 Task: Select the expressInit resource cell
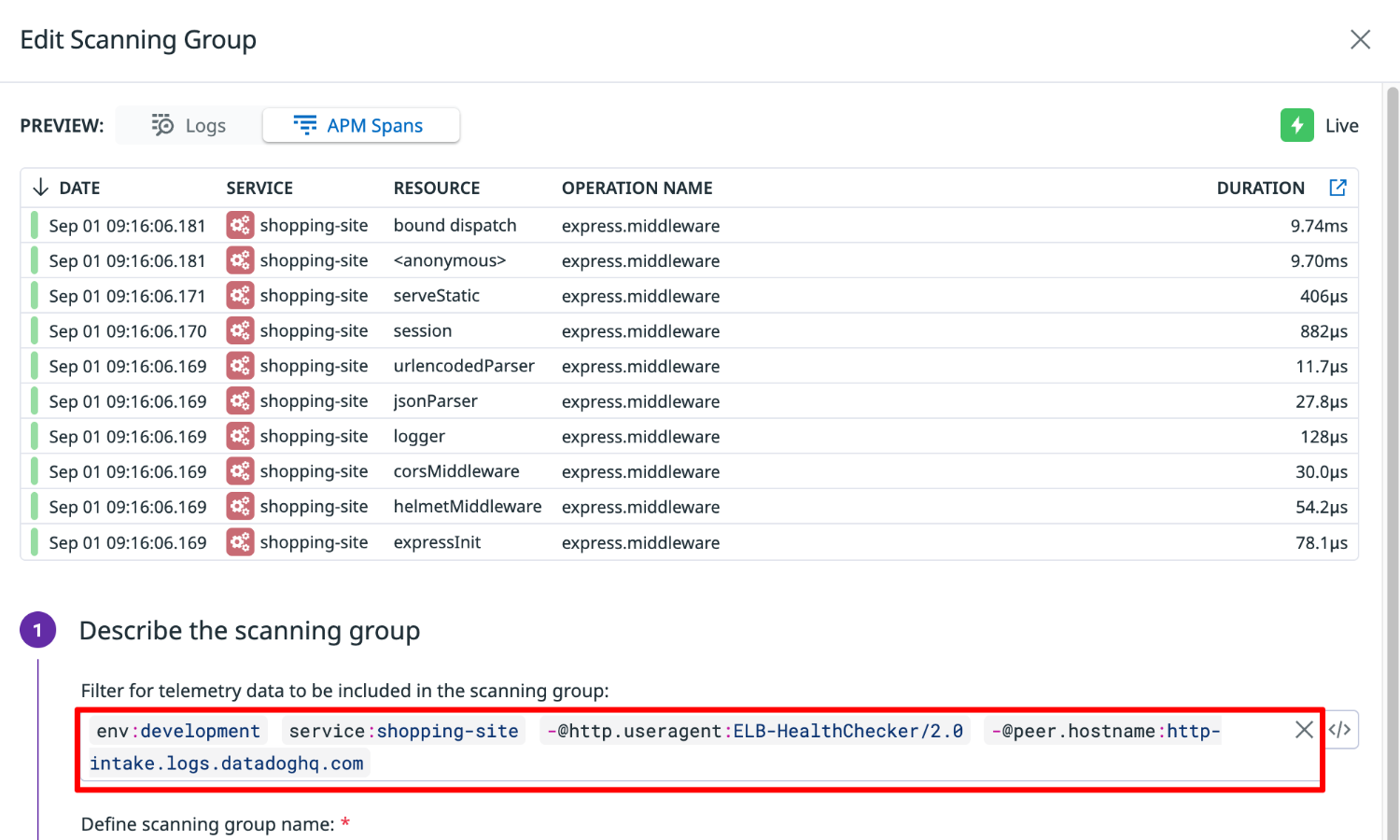pos(437,542)
